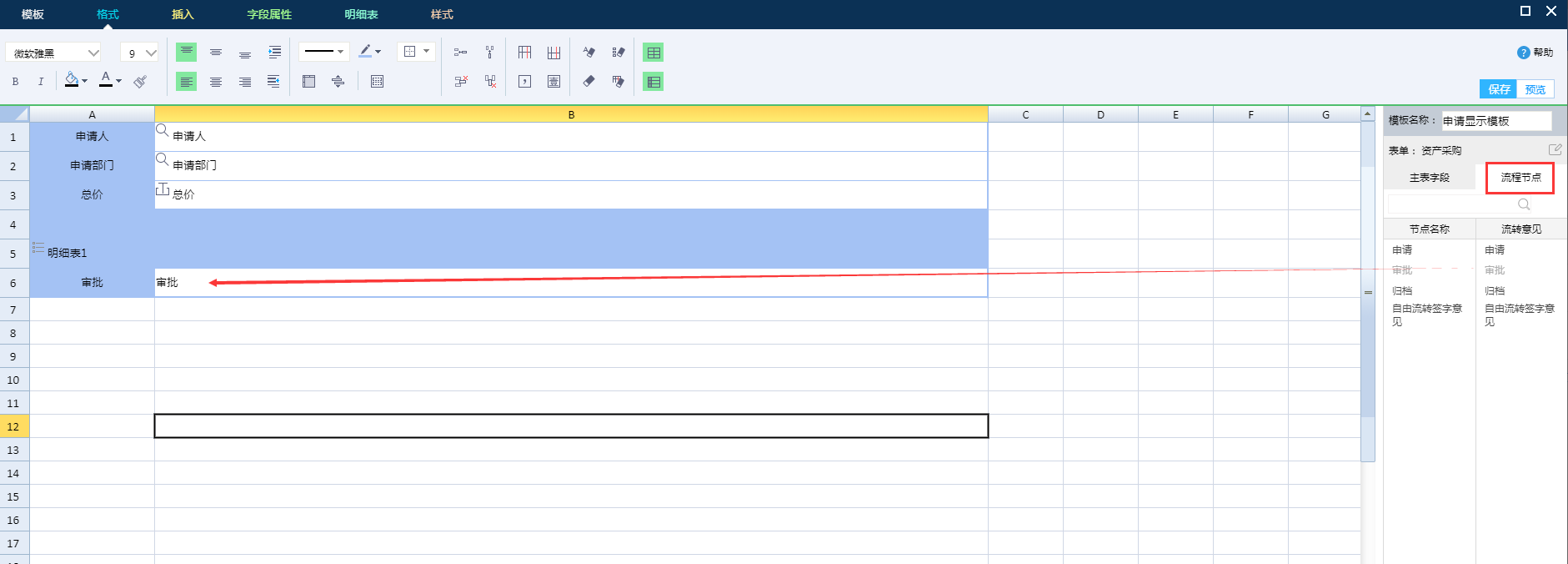Click the 模板名称 template name input field

1495,121
